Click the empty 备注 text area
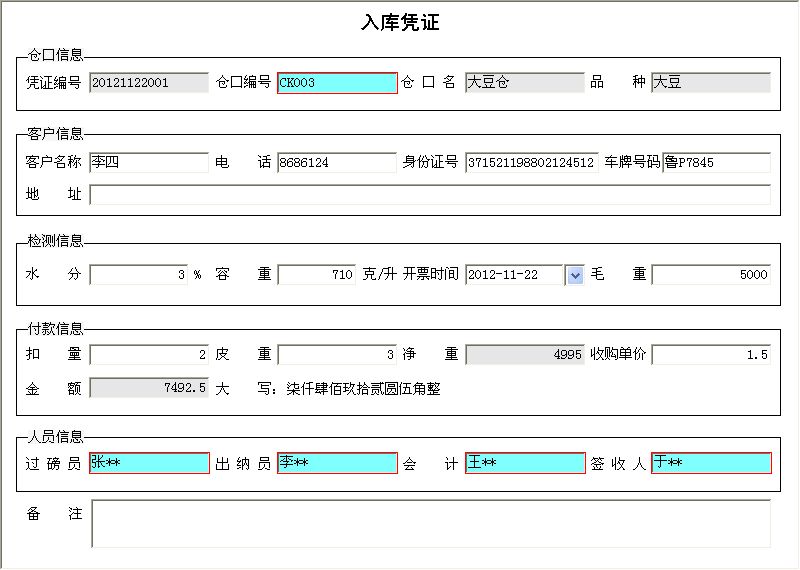The height and width of the screenshot is (570, 800). 430,524
